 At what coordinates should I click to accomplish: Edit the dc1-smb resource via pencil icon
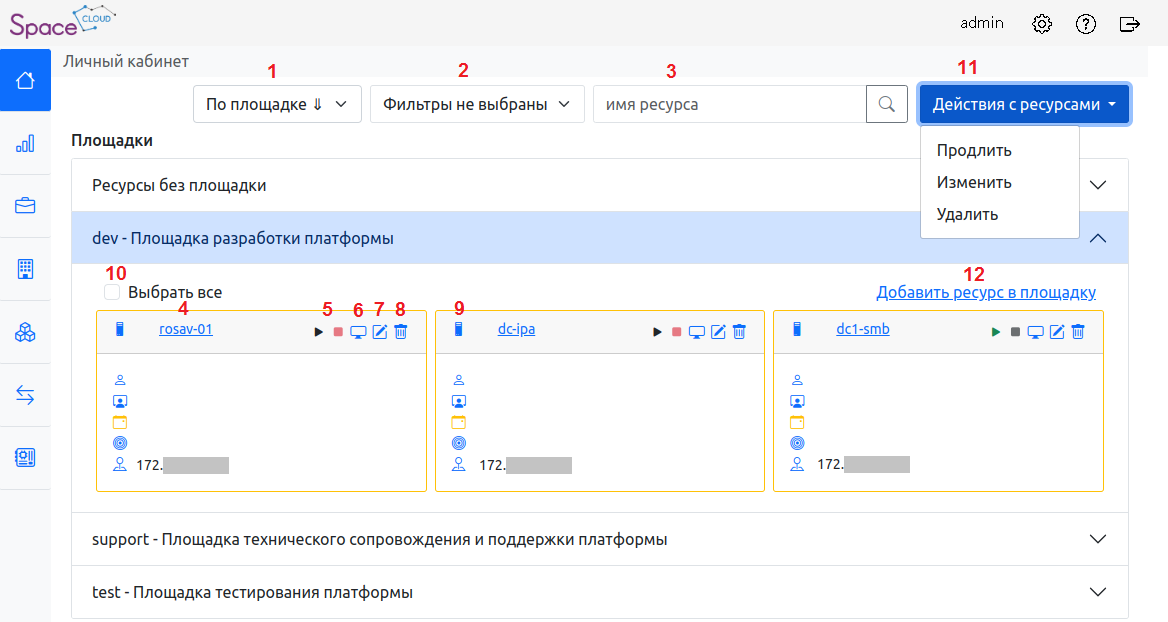1056,332
